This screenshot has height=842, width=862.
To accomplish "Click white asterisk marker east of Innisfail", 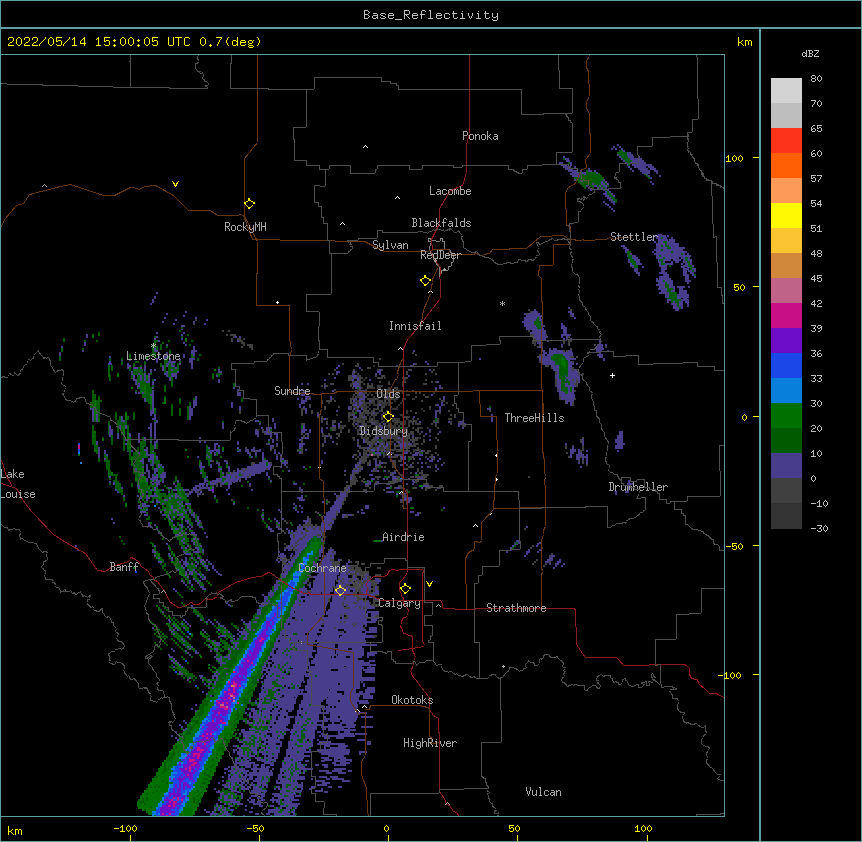I will pos(502,303).
